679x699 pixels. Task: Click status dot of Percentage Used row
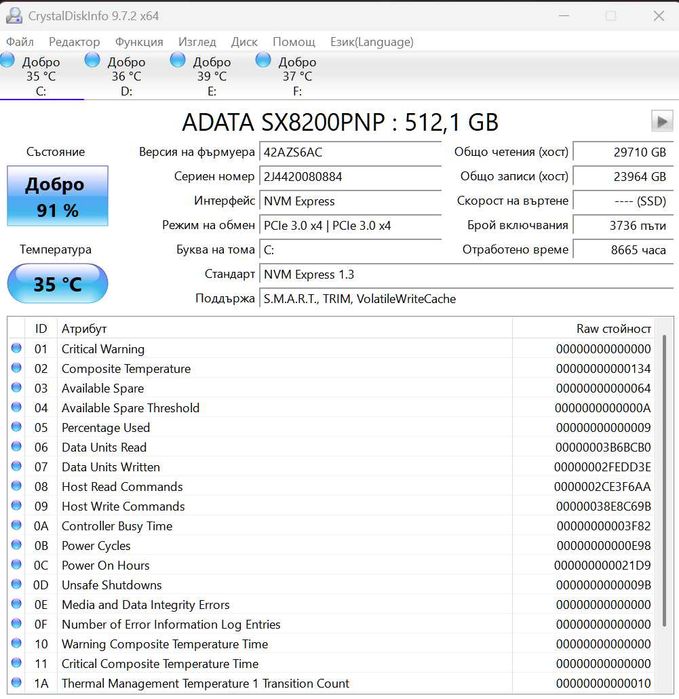[16, 427]
